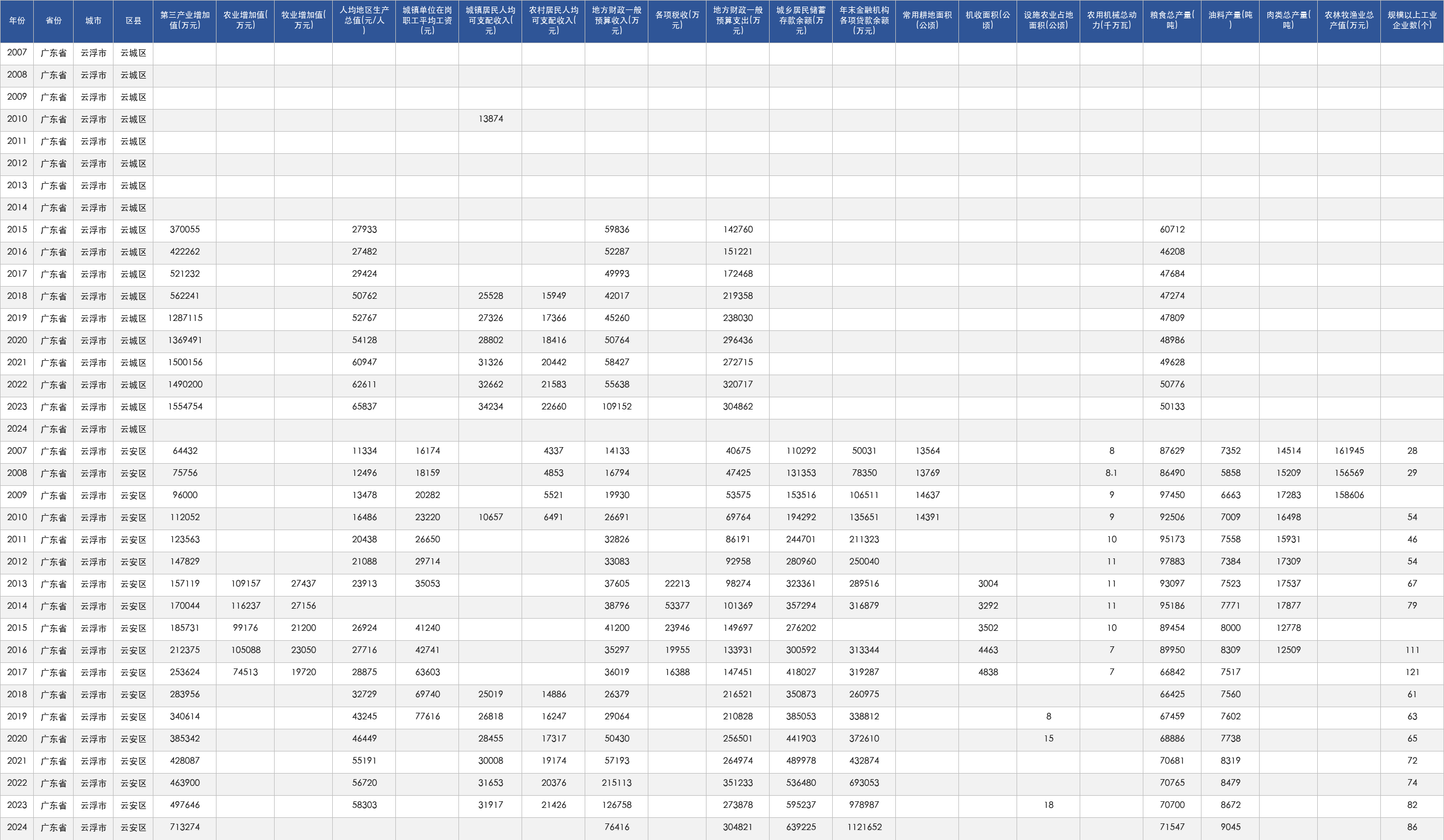Click the 油料产量(吨) column header
This screenshot has width=1444, height=840.
point(1230,20)
